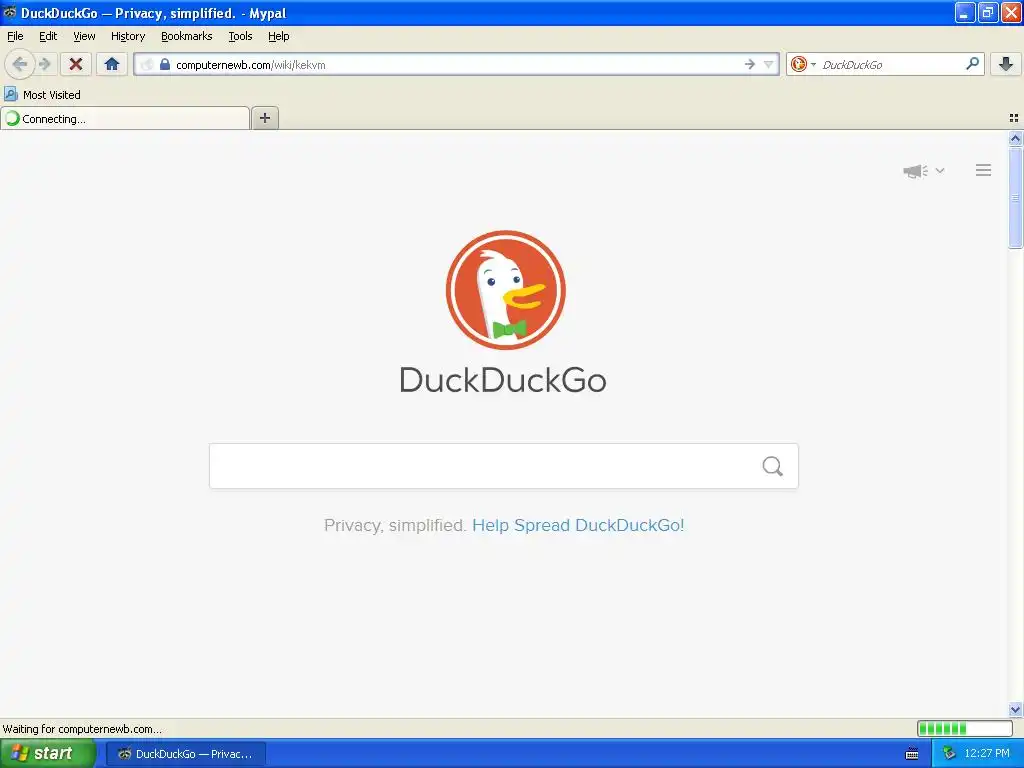The width and height of the screenshot is (1024, 768).
Task: Open the Home page button
Action: tap(112, 64)
